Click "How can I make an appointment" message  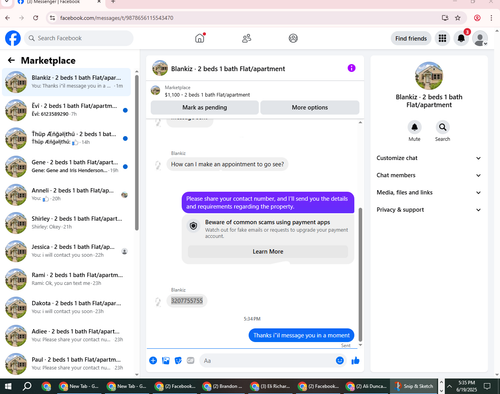pyautogui.click(x=227, y=164)
